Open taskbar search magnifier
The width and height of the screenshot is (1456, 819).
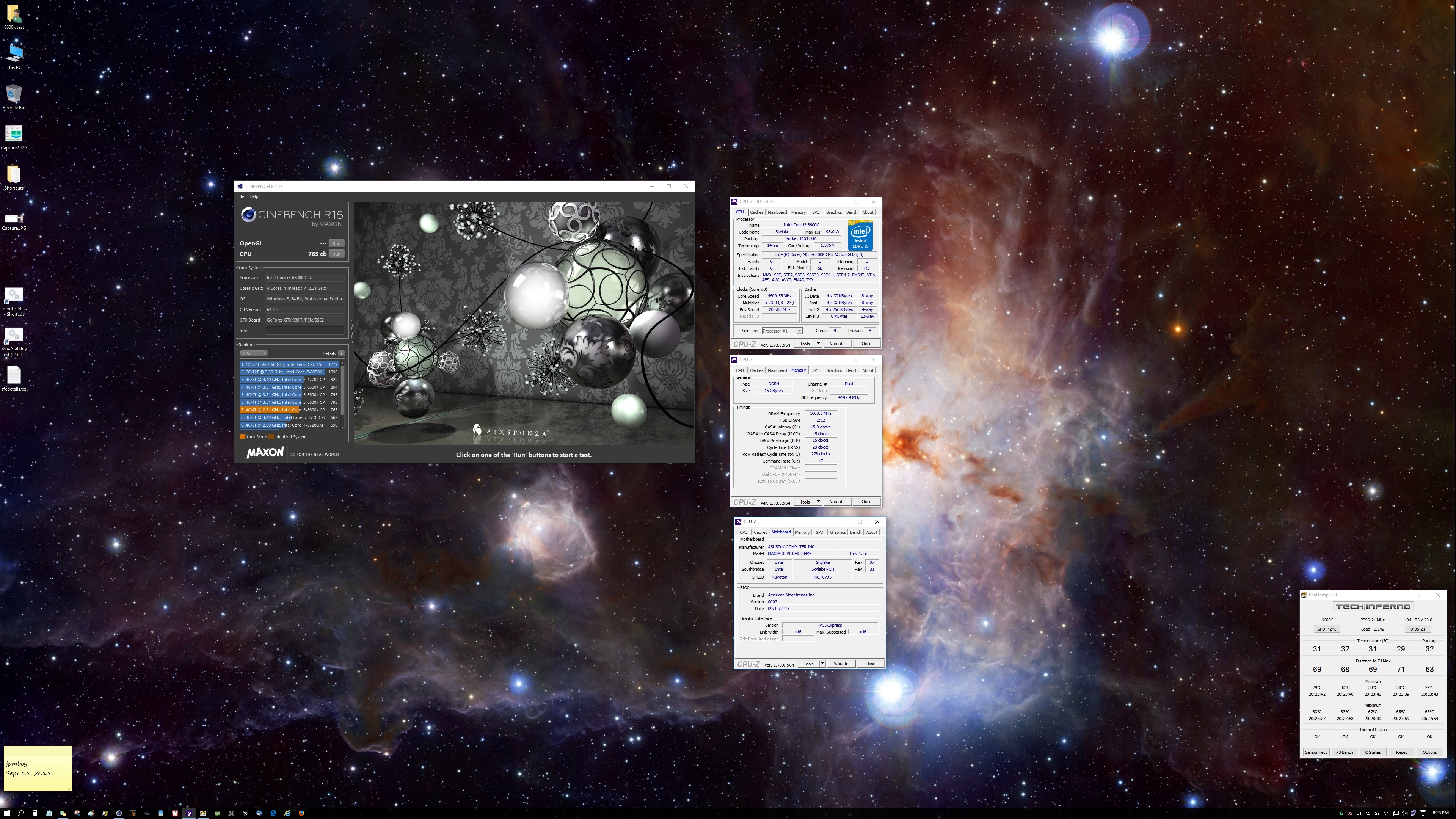pos(20,813)
